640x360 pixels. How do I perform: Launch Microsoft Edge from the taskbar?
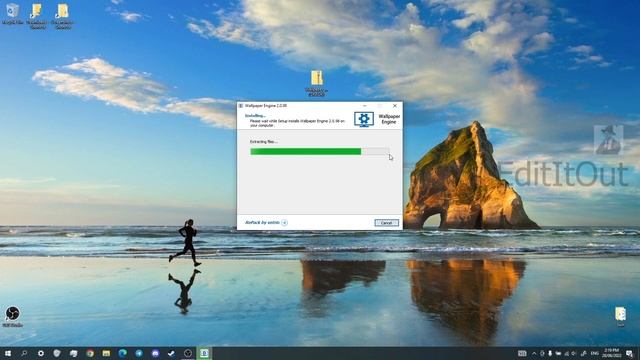[x=122, y=353]
